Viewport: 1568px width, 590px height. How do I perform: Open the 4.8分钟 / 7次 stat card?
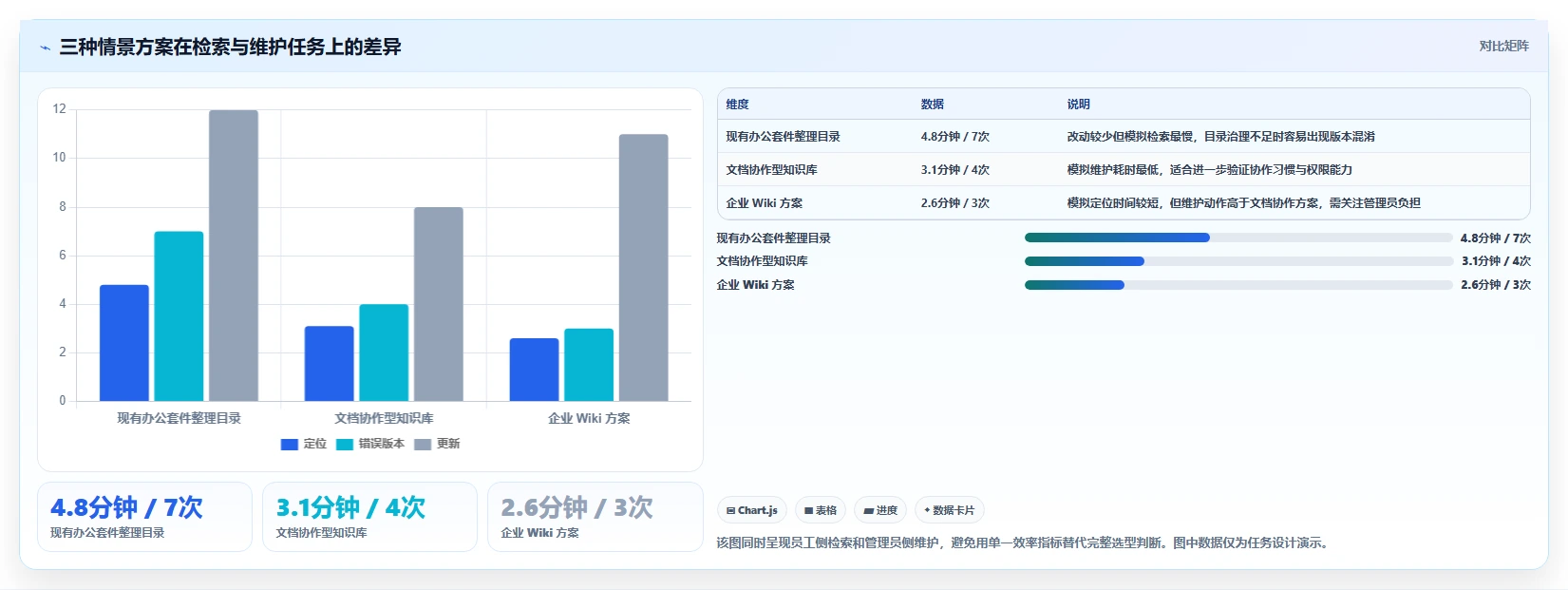click(x=144, y=517)
